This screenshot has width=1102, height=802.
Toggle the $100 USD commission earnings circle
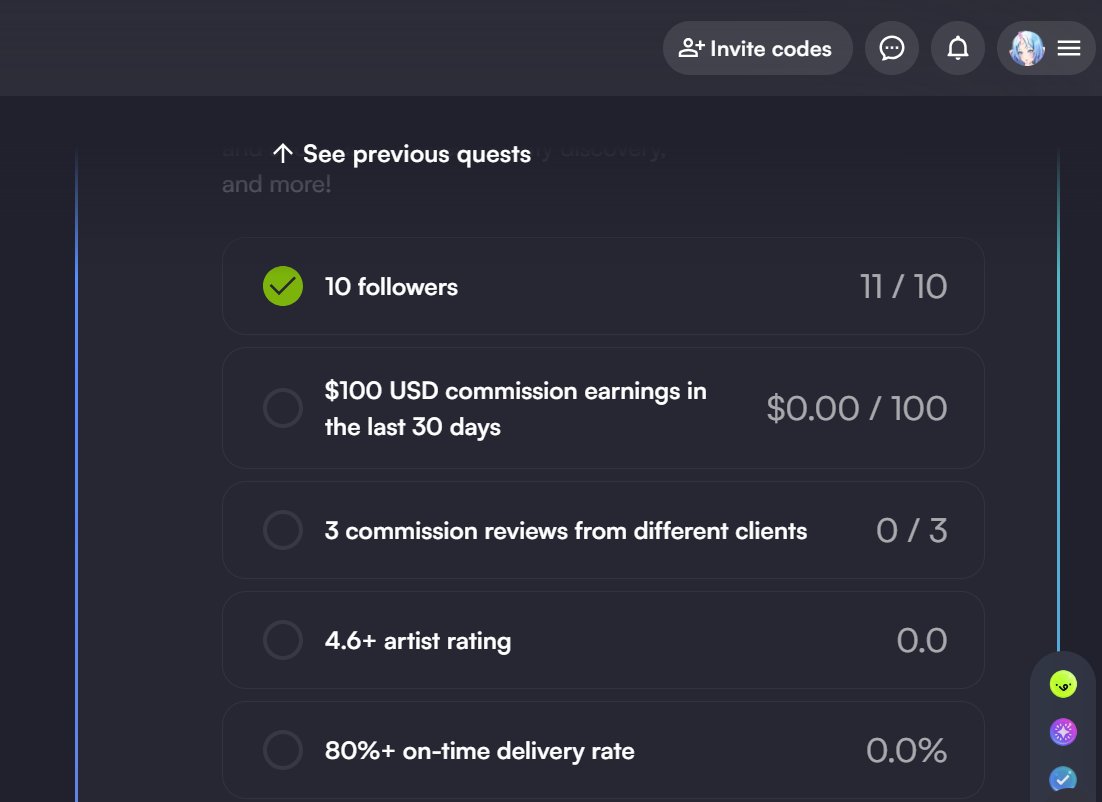(x=283, y=408)
